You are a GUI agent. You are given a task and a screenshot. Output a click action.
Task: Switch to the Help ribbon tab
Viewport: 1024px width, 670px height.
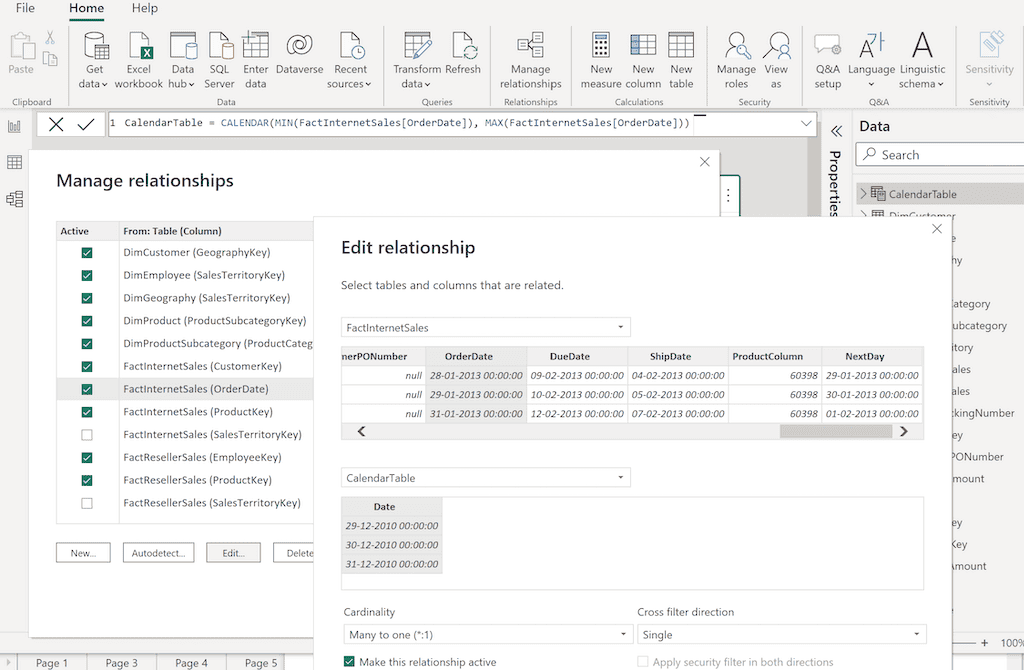point(145,8)
